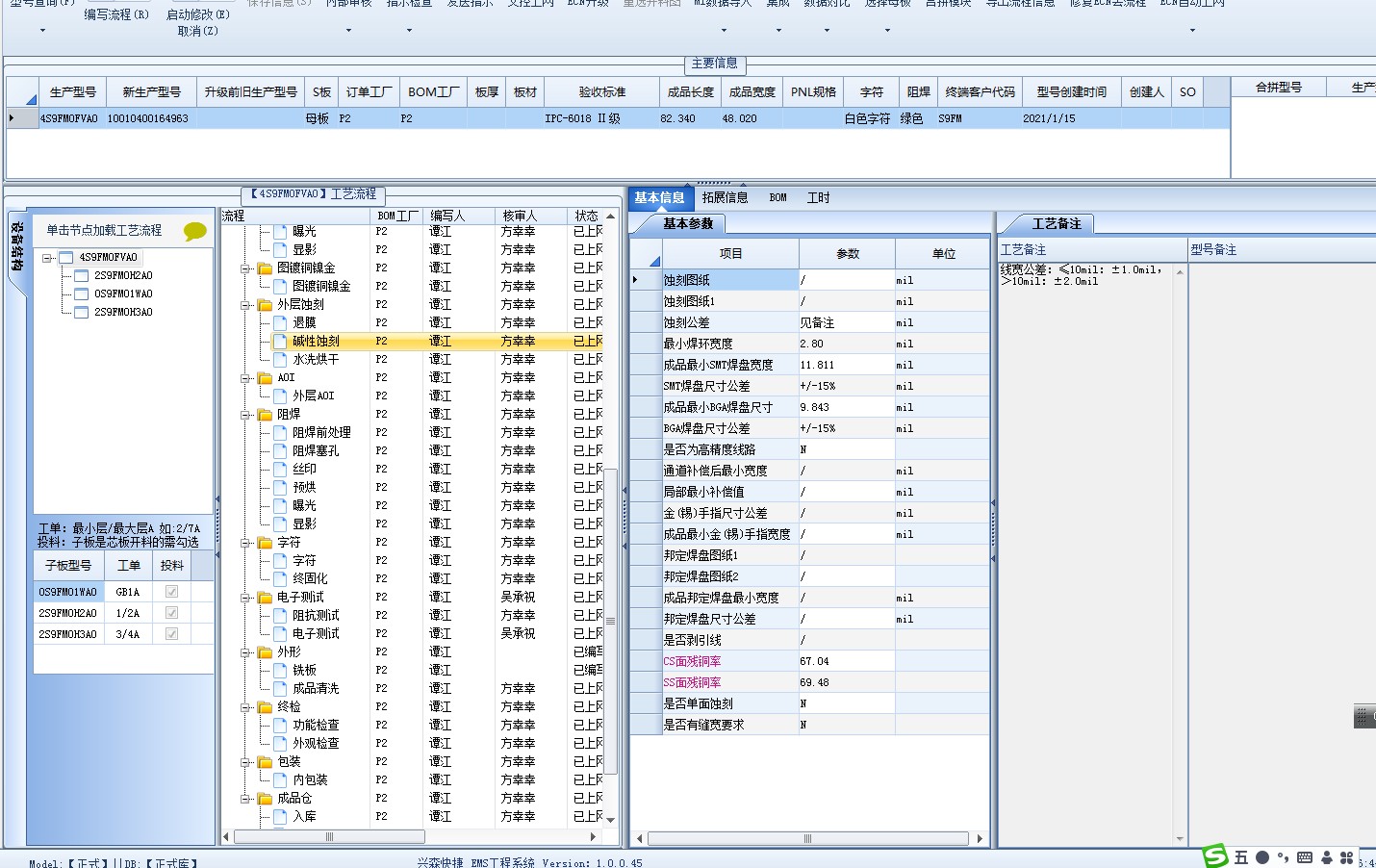
Task: Click the 验收标准 column header
Action: (x=602, y=92)
